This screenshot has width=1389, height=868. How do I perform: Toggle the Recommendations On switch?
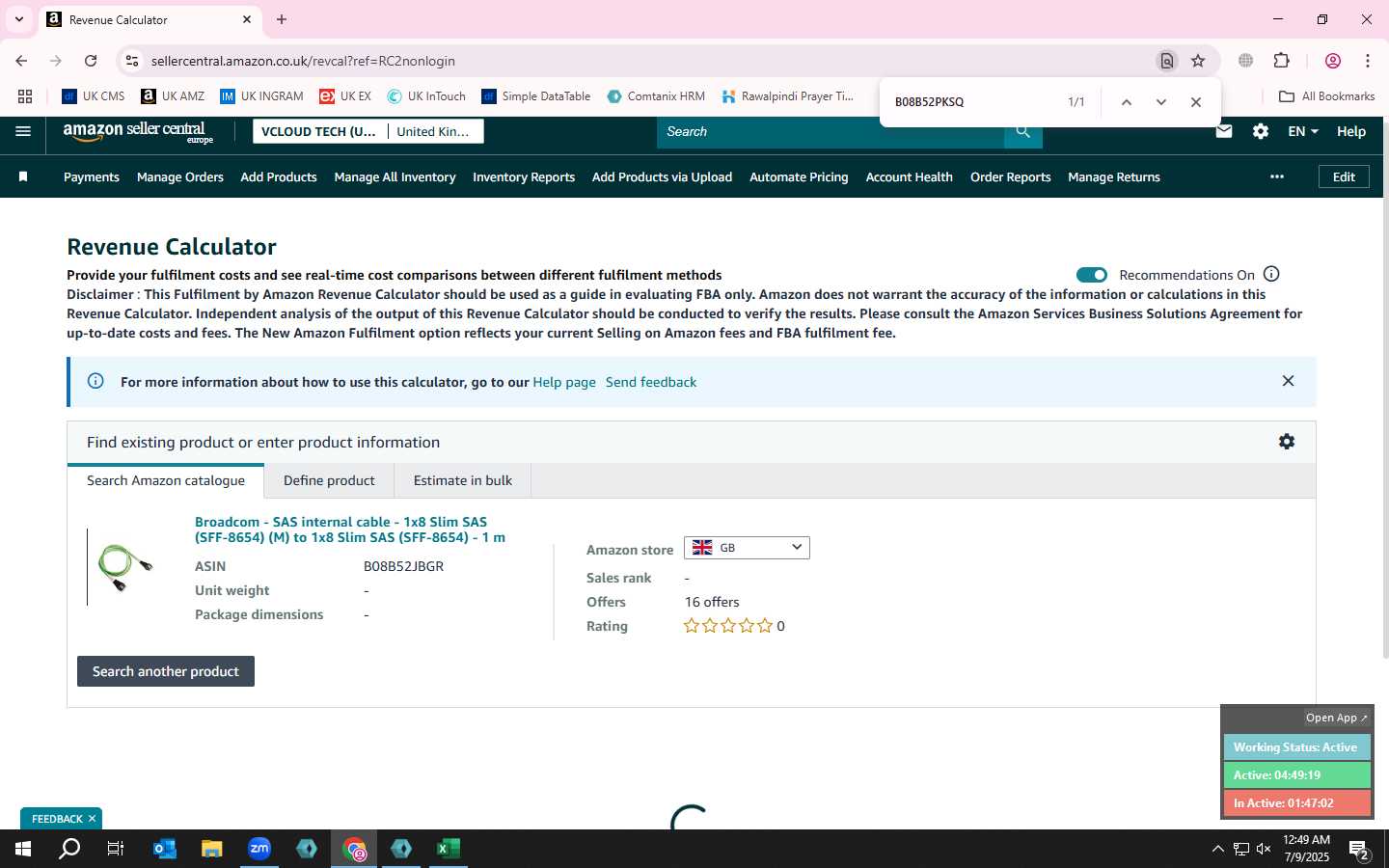coord(1092,275)
